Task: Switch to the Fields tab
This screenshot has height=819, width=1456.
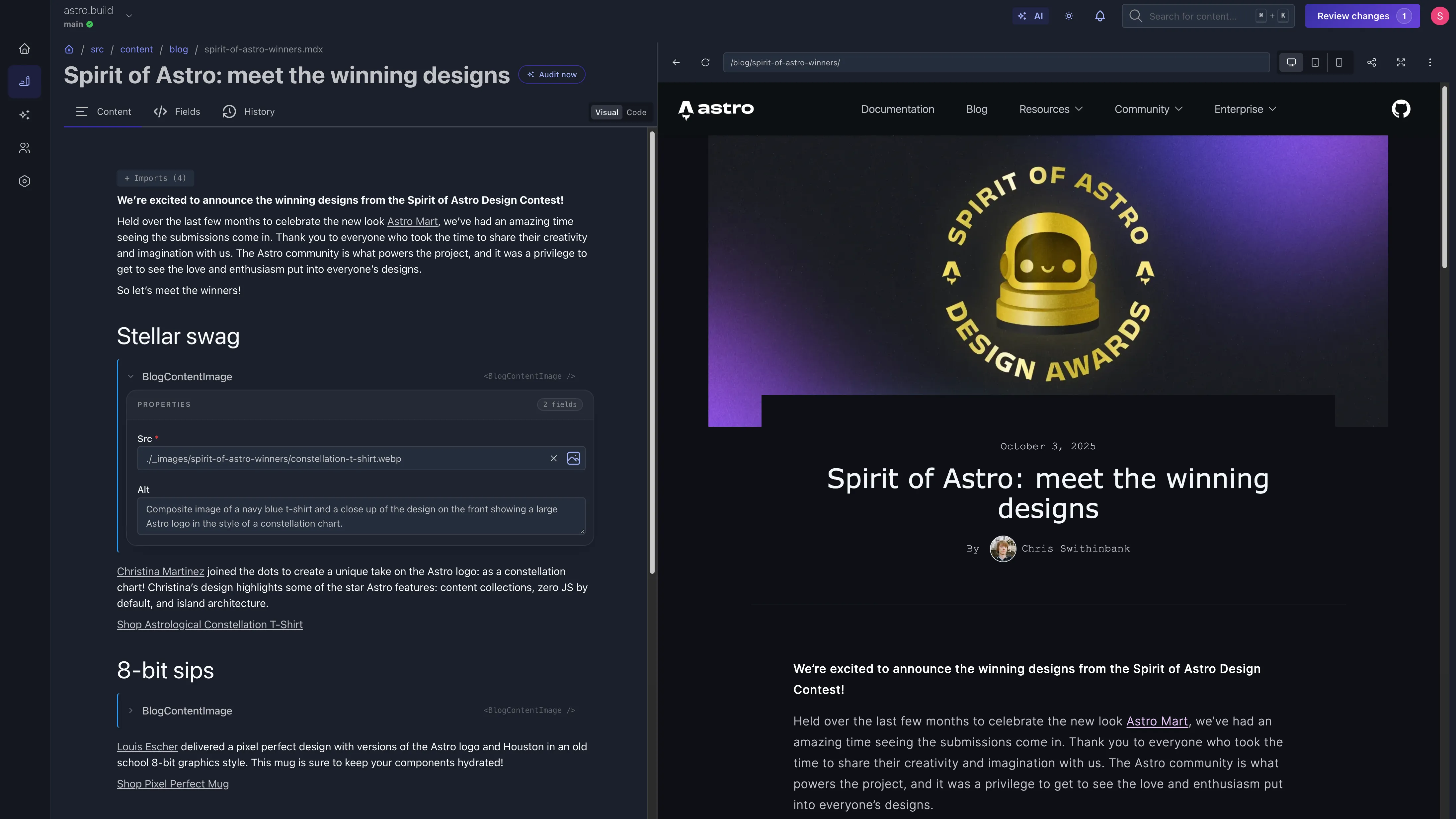Action: (177, 112)
